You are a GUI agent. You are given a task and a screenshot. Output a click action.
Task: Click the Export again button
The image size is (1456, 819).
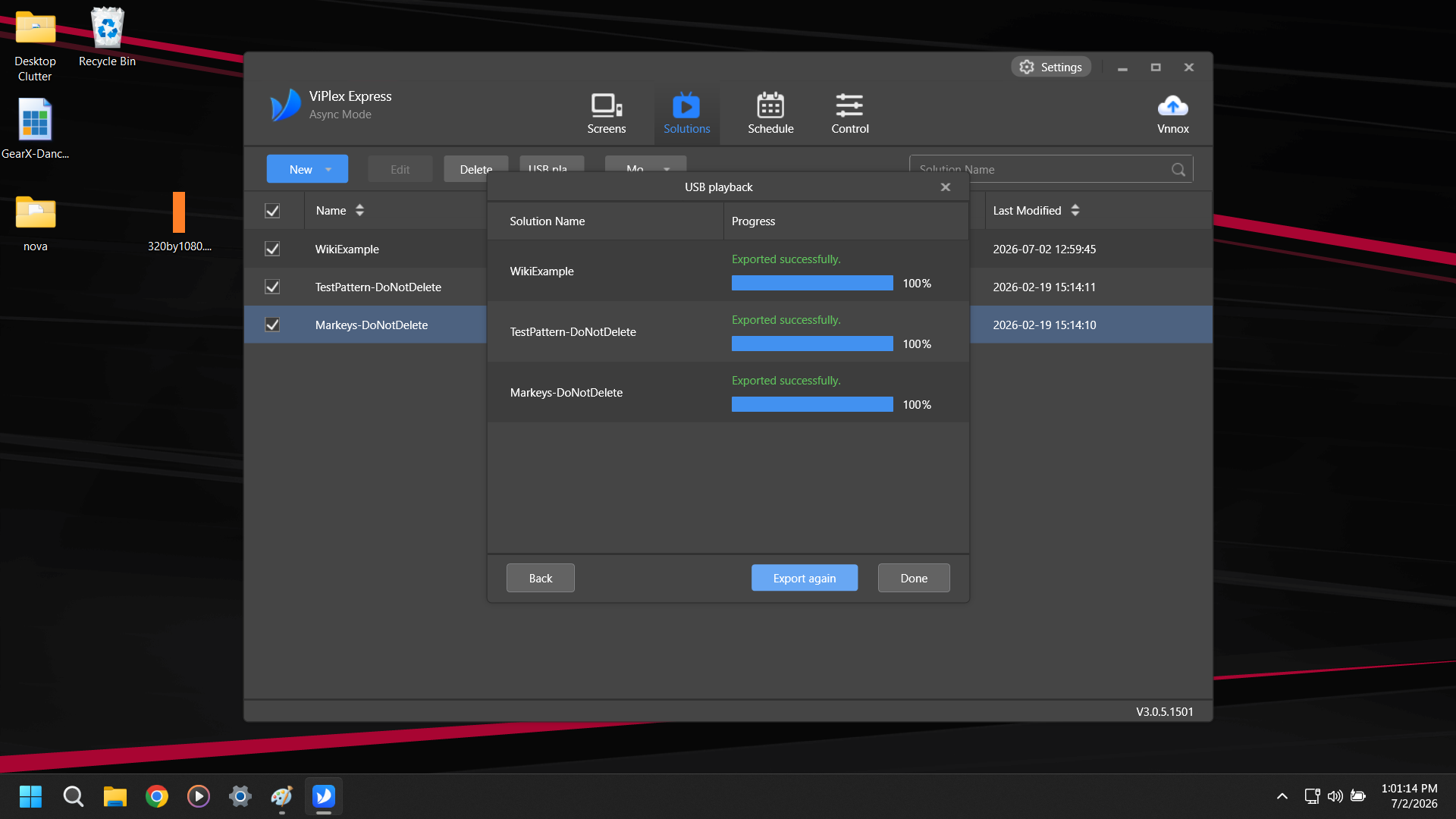pos(805,578)
